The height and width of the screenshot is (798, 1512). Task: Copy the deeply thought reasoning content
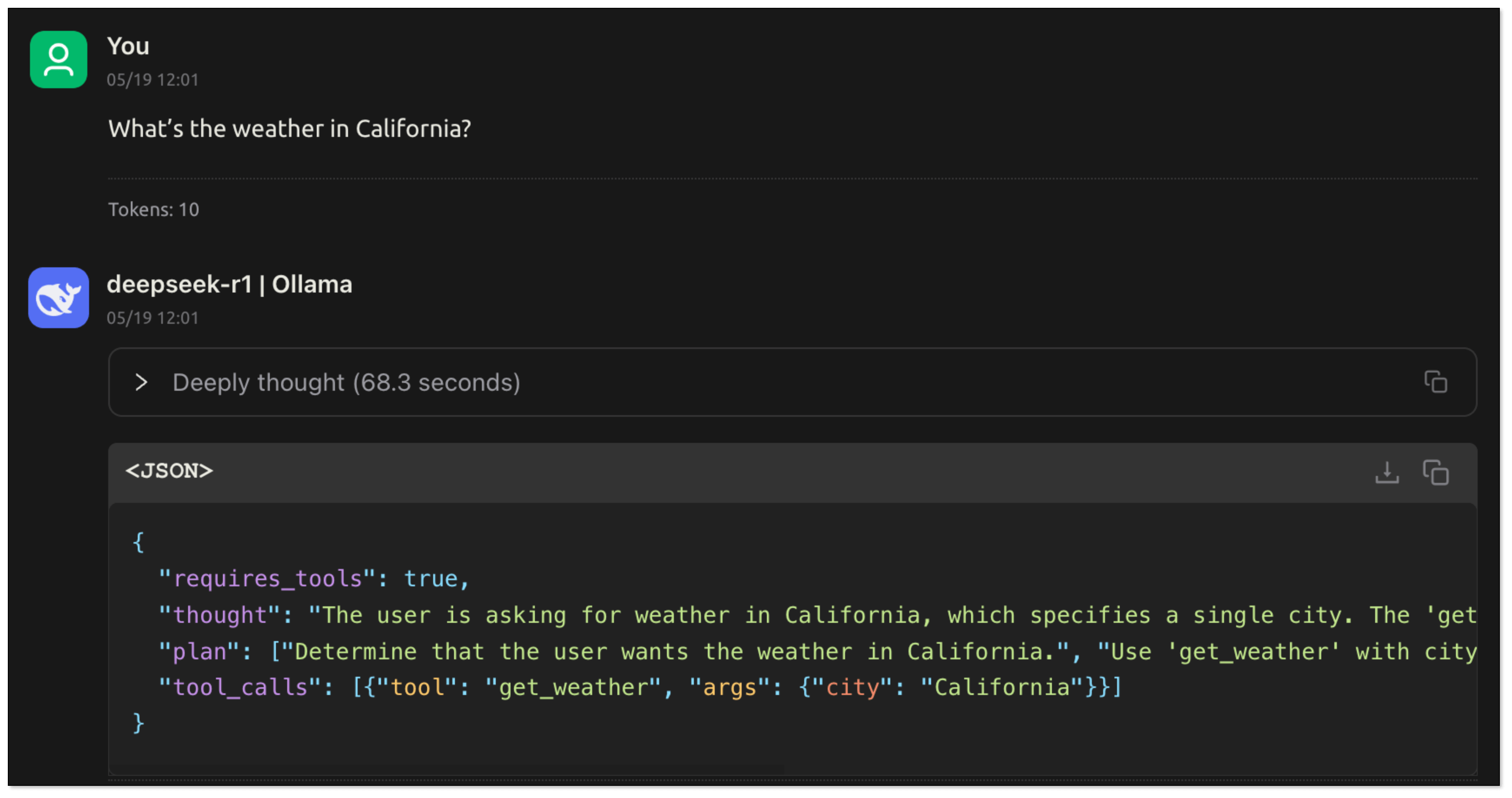pyautogui.click(x=1435, y=382)
